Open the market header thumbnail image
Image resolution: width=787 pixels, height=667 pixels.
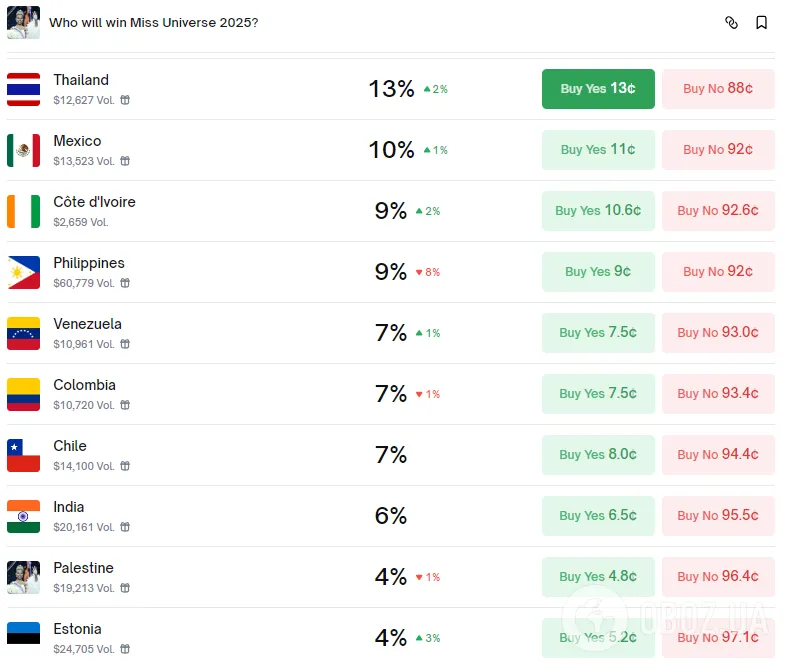coord(24,22)
